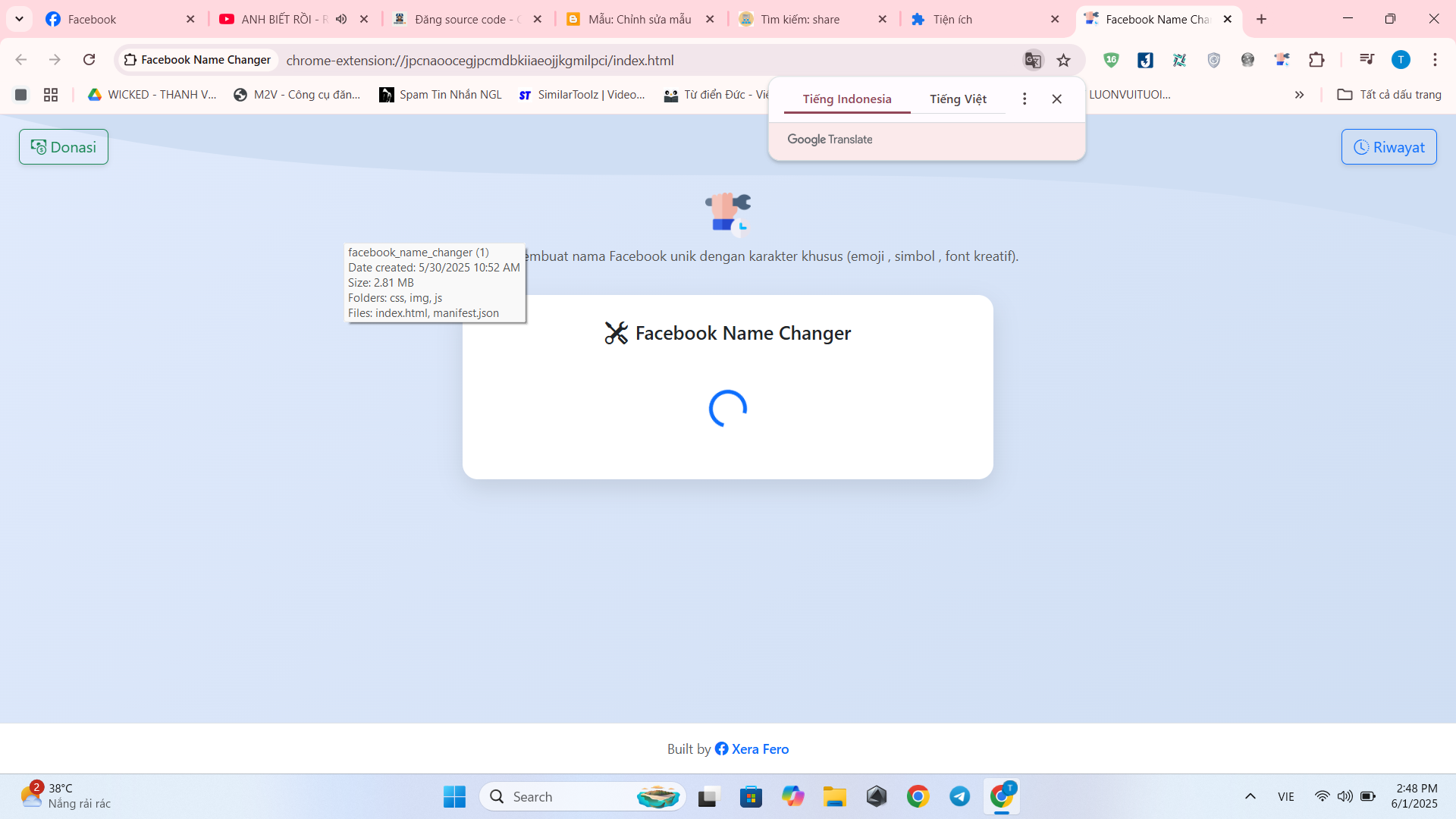Screen dimensions: 1456x819
Task: Open Copilot from taskbar
Action: point(792,796)
